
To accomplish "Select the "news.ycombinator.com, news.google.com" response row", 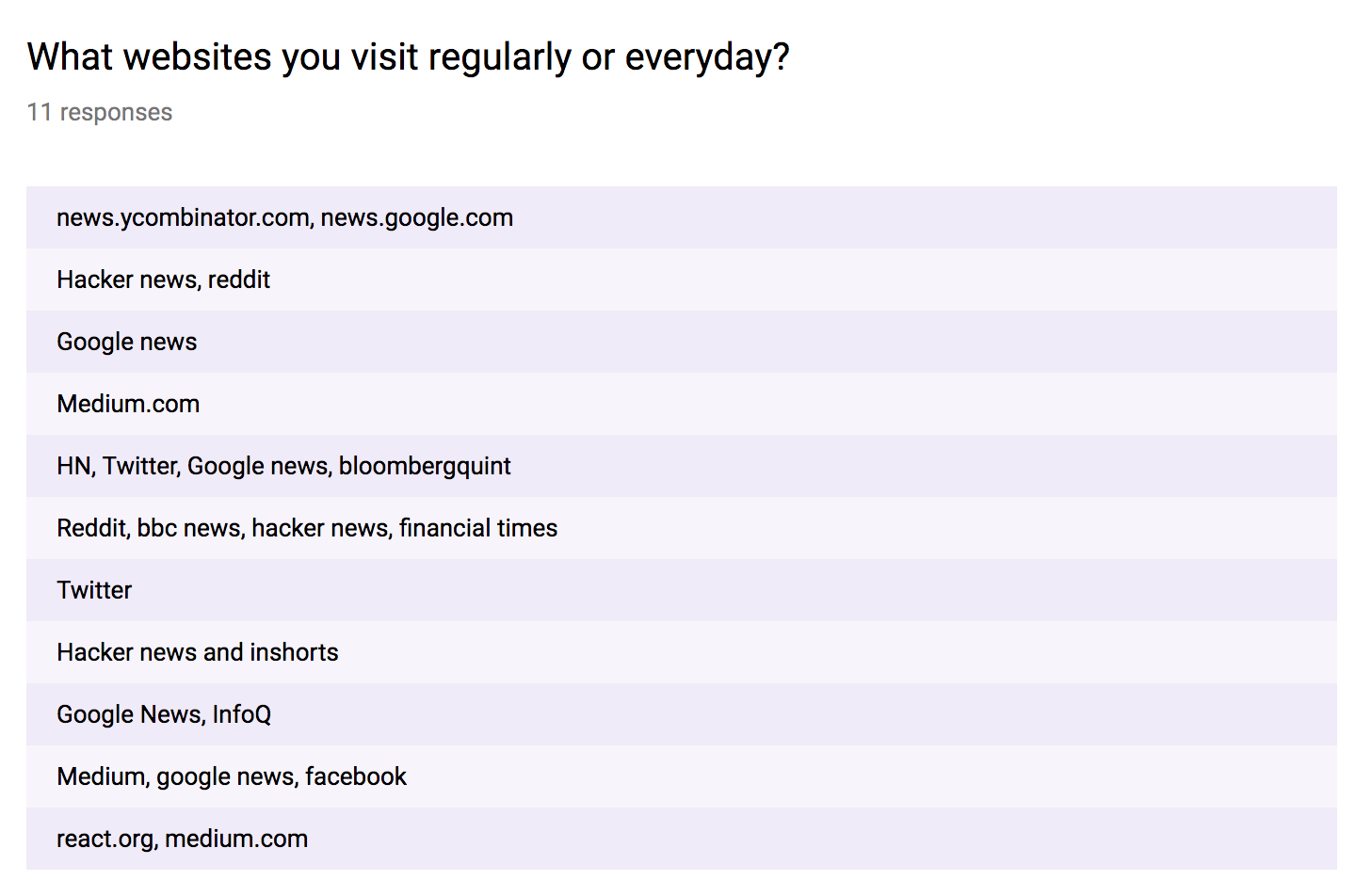I will (284, 217).
